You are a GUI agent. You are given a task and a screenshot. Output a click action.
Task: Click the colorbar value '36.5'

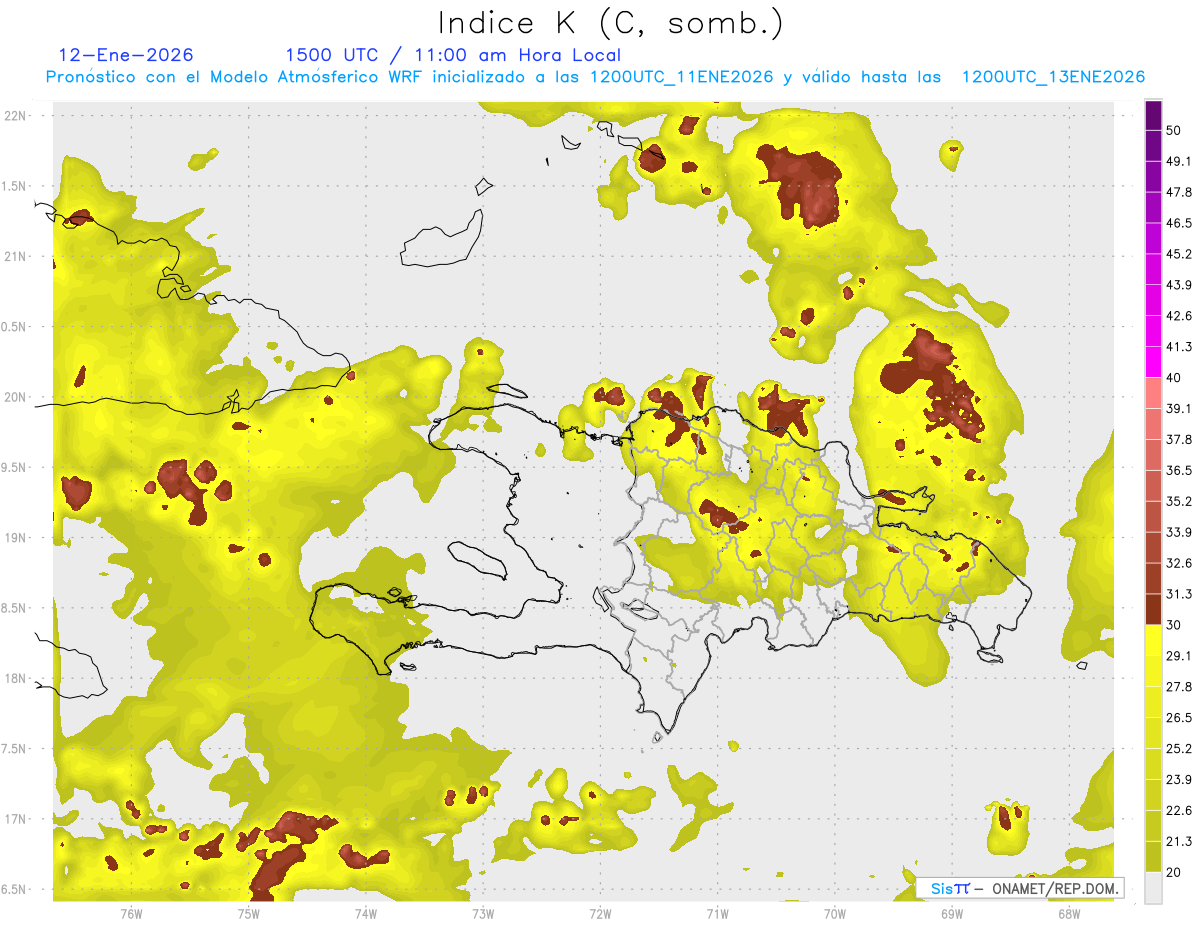tap(1178, 470)
